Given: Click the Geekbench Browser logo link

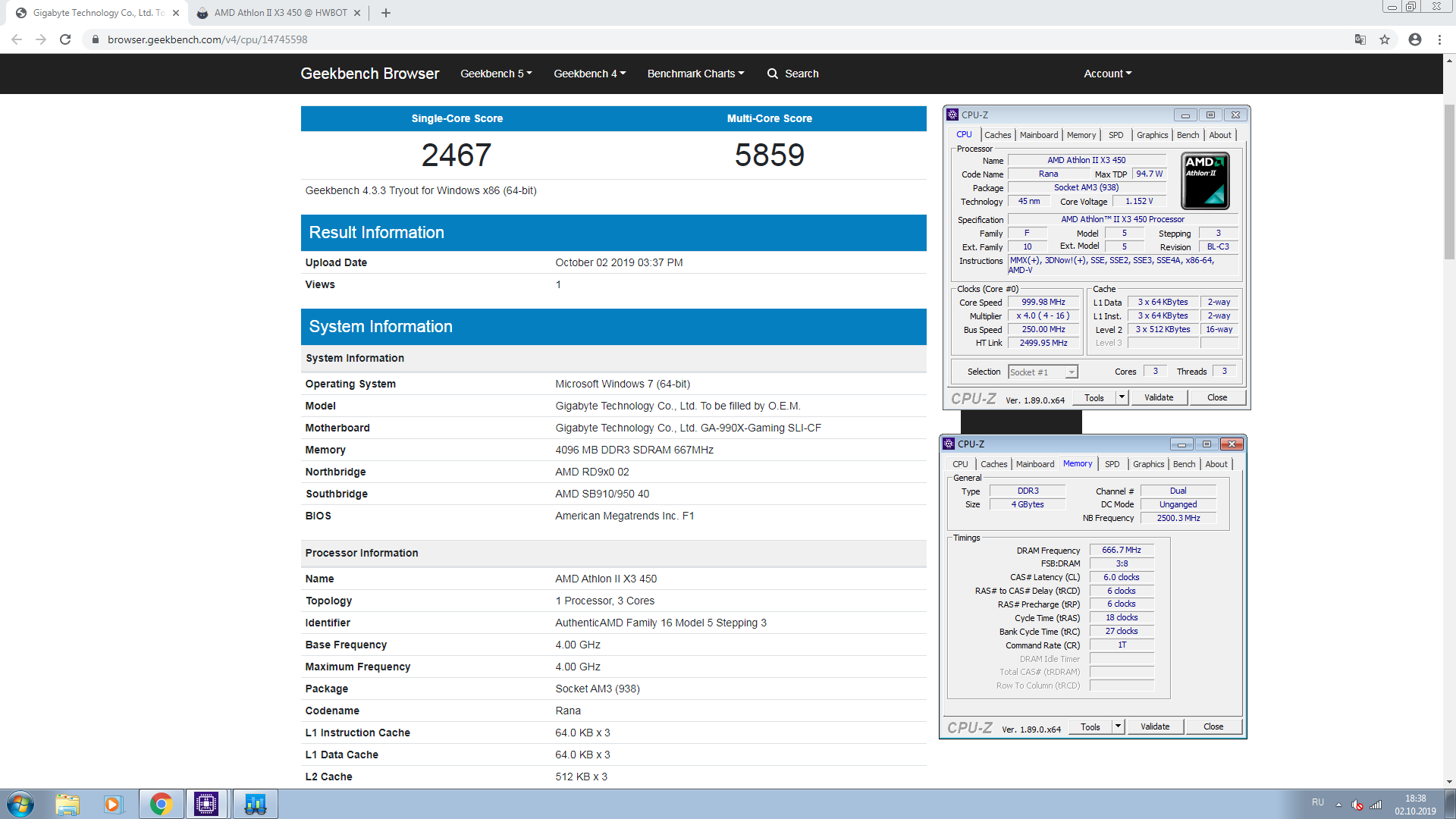Looking at the screenshot, I should click(369, 74).
